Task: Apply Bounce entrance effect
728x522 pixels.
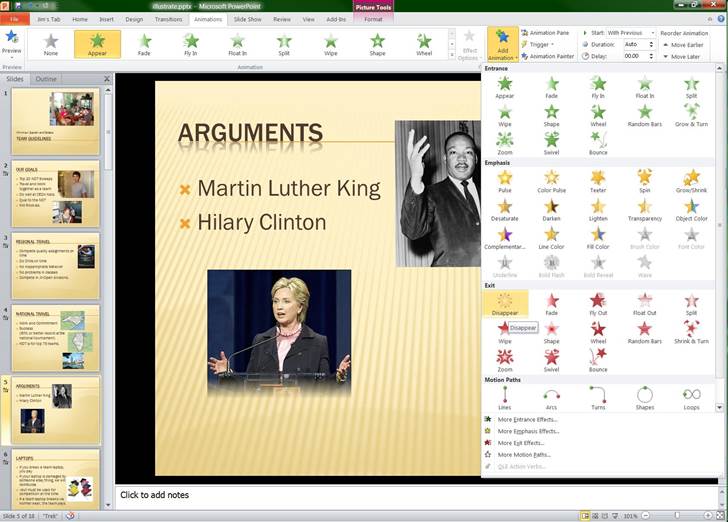Action: pyautogui.click(x=598, y=144)
